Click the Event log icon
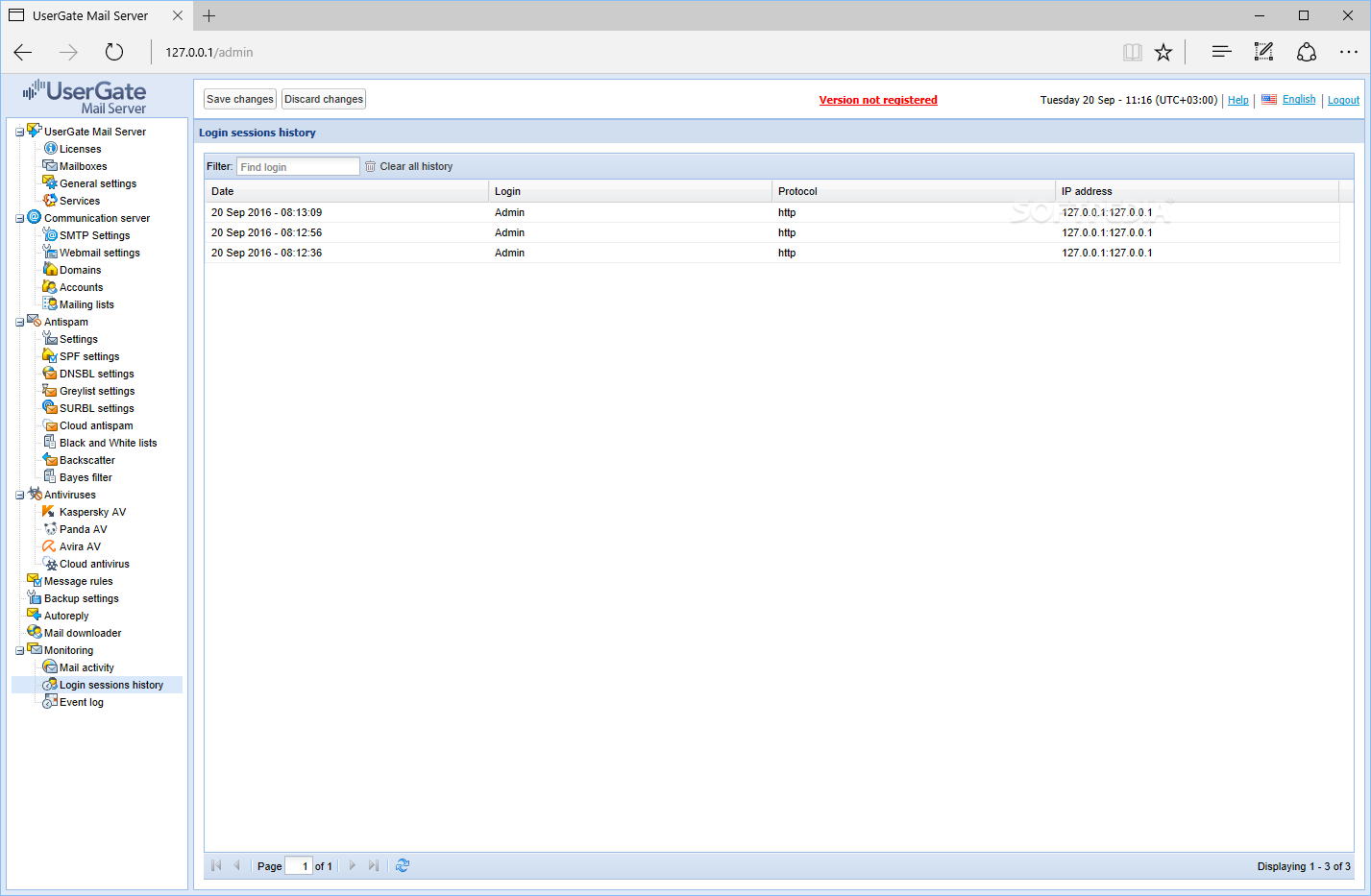 50,701
